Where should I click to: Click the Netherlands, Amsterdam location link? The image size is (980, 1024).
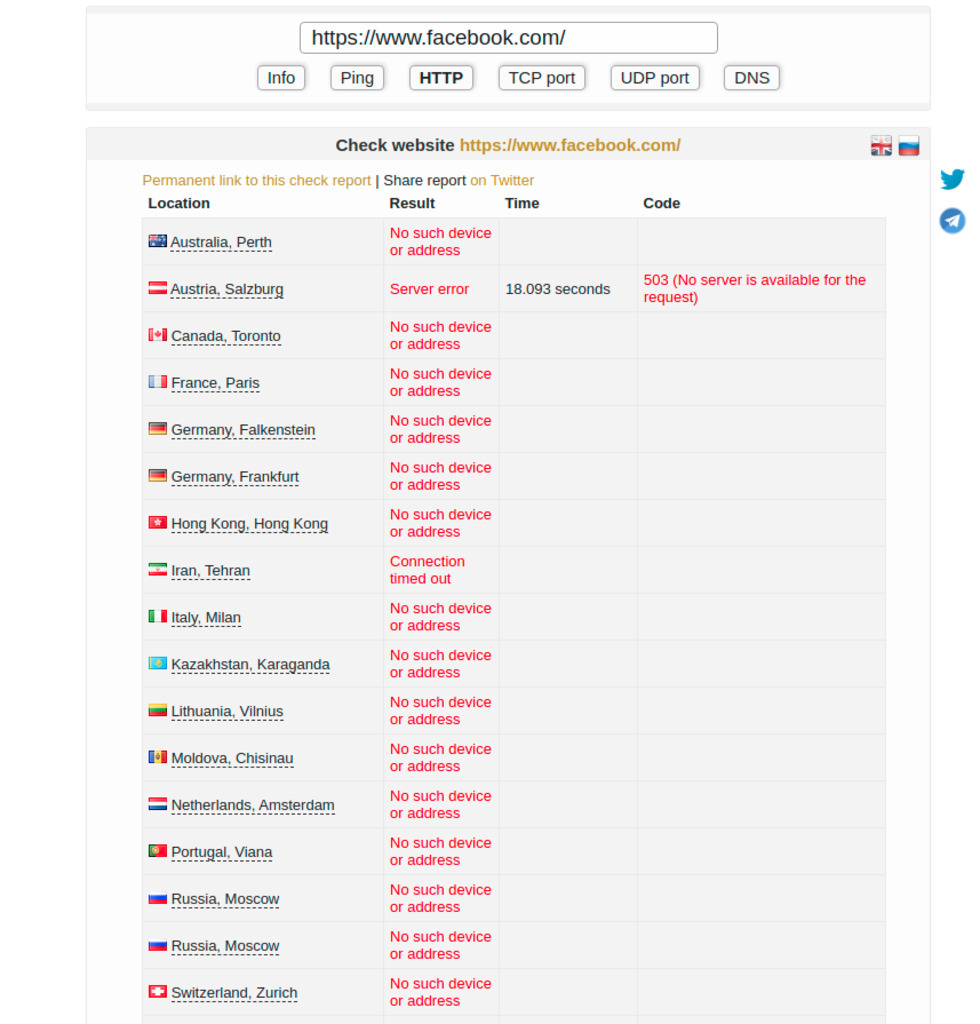pyautogui.click(x=252, y=805)
